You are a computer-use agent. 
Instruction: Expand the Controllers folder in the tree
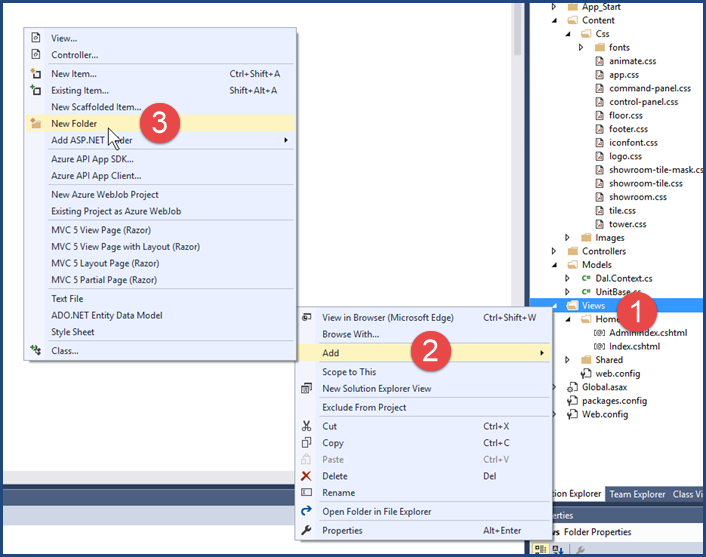556,252
